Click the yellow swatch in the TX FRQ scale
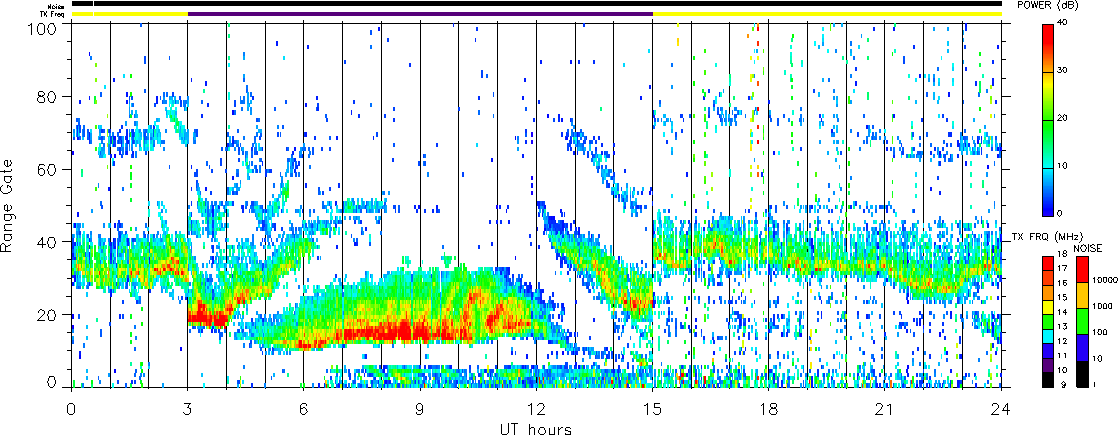Image resolution: width=1118 pixels, height=435 pixels. [1047, 307]
